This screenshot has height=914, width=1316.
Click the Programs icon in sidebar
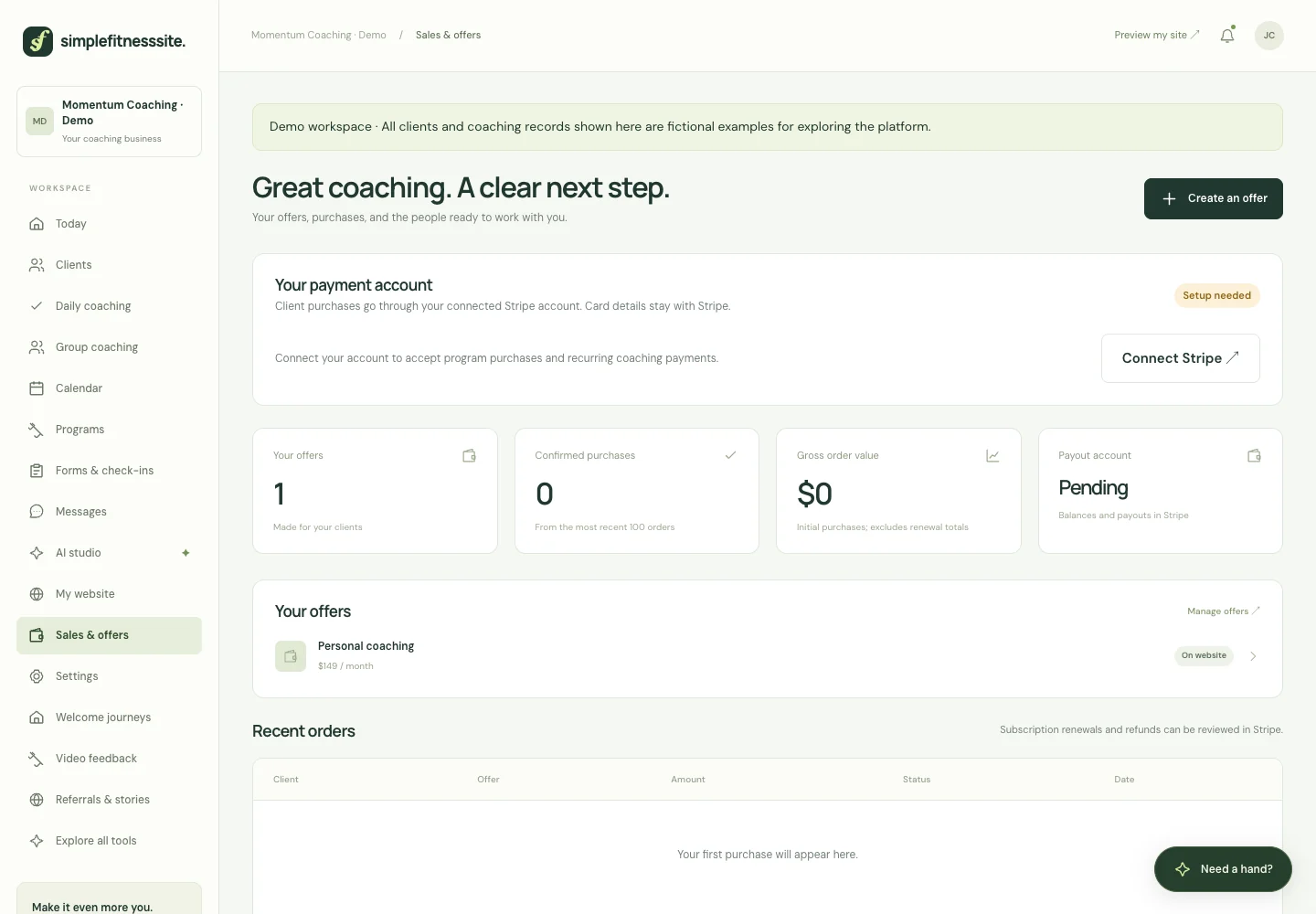click(37, 430)
